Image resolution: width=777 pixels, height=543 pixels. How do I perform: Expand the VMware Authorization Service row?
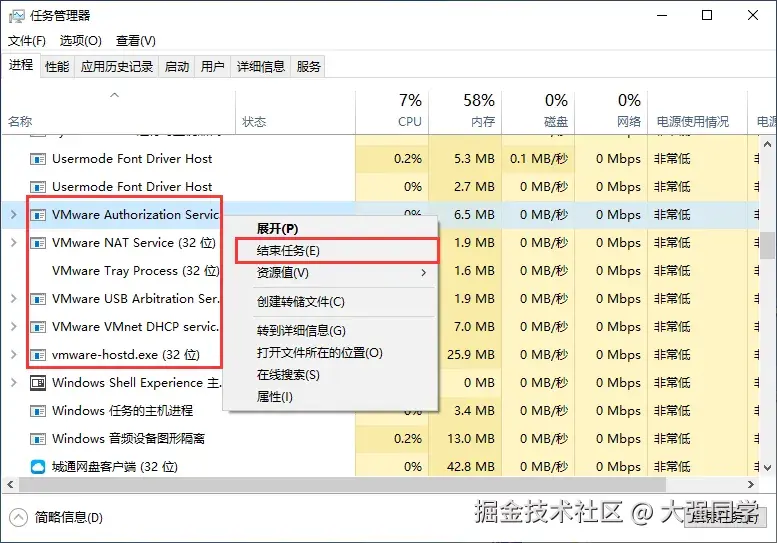pos(13,215)
